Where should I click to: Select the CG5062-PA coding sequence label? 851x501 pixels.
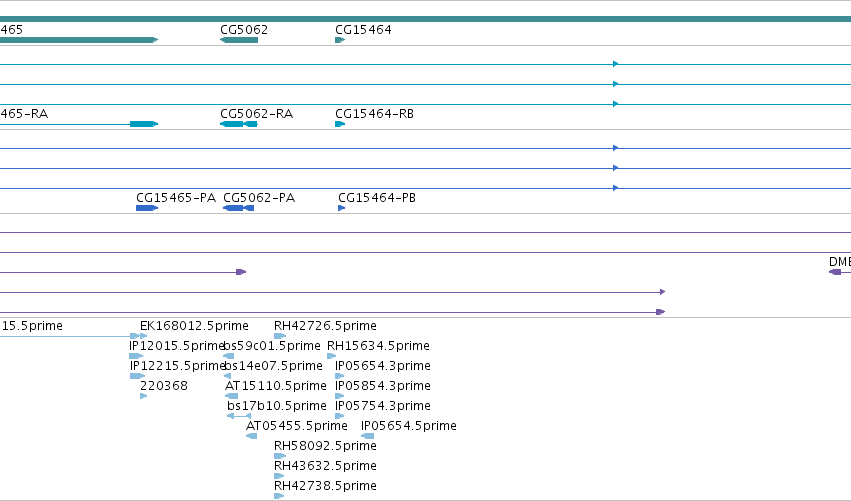click(259, 198)
